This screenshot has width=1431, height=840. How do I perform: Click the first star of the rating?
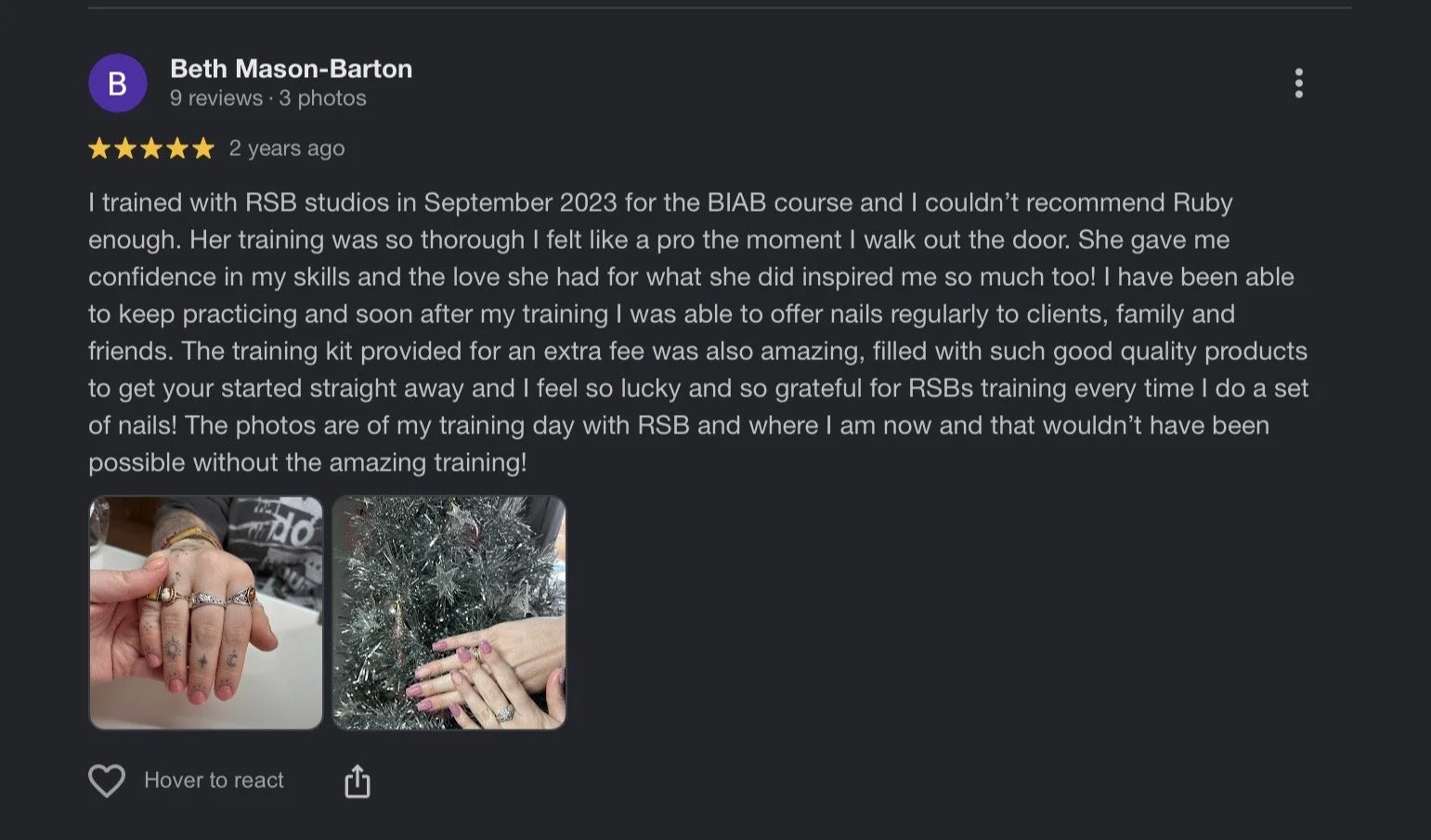pyautogui.click(x=99, y=149)
